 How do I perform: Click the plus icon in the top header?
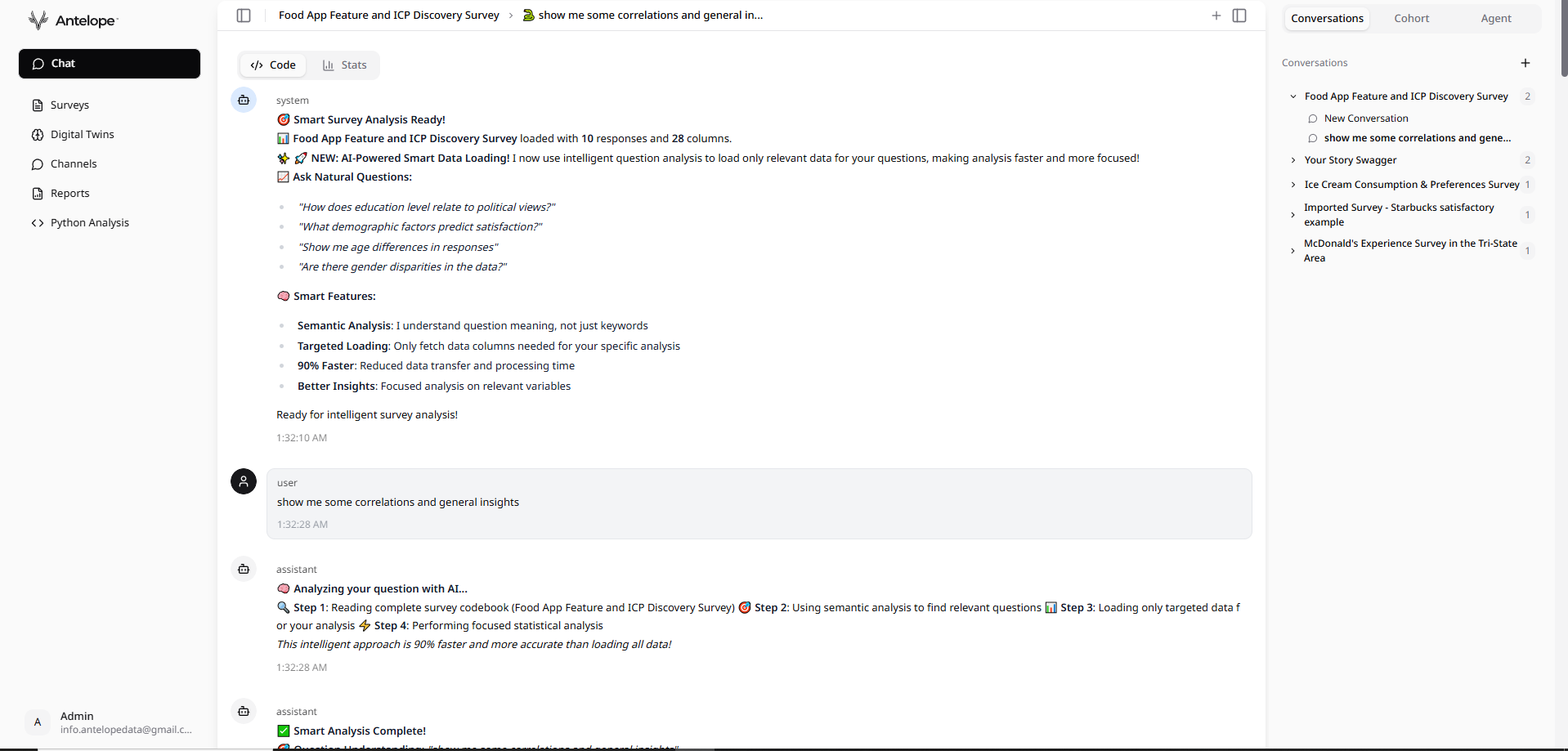(1216, 16)
